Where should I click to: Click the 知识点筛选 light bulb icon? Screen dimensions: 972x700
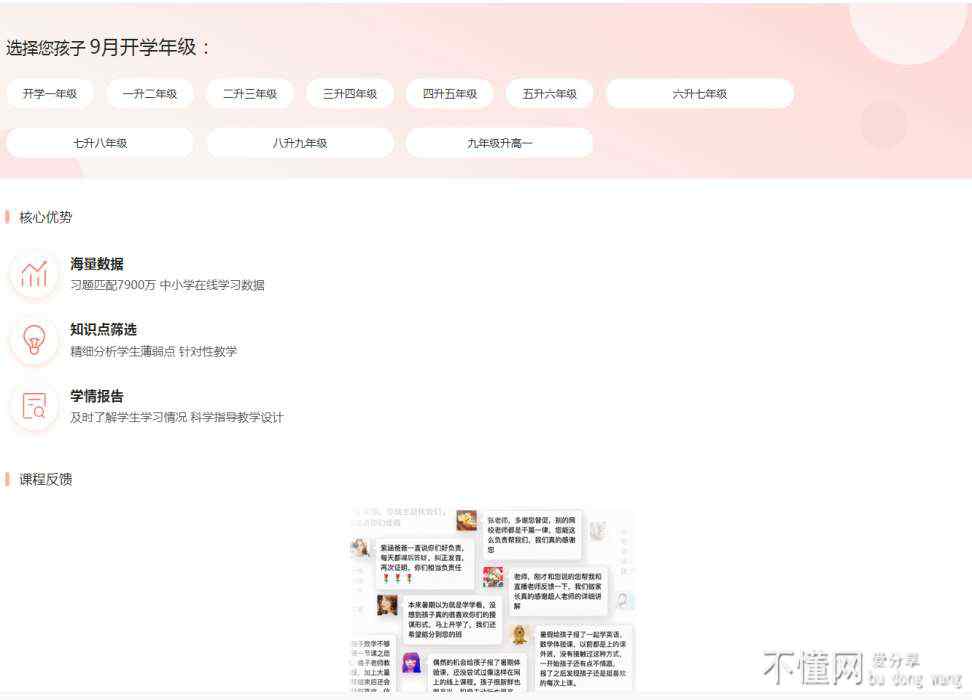click(35, 340)
